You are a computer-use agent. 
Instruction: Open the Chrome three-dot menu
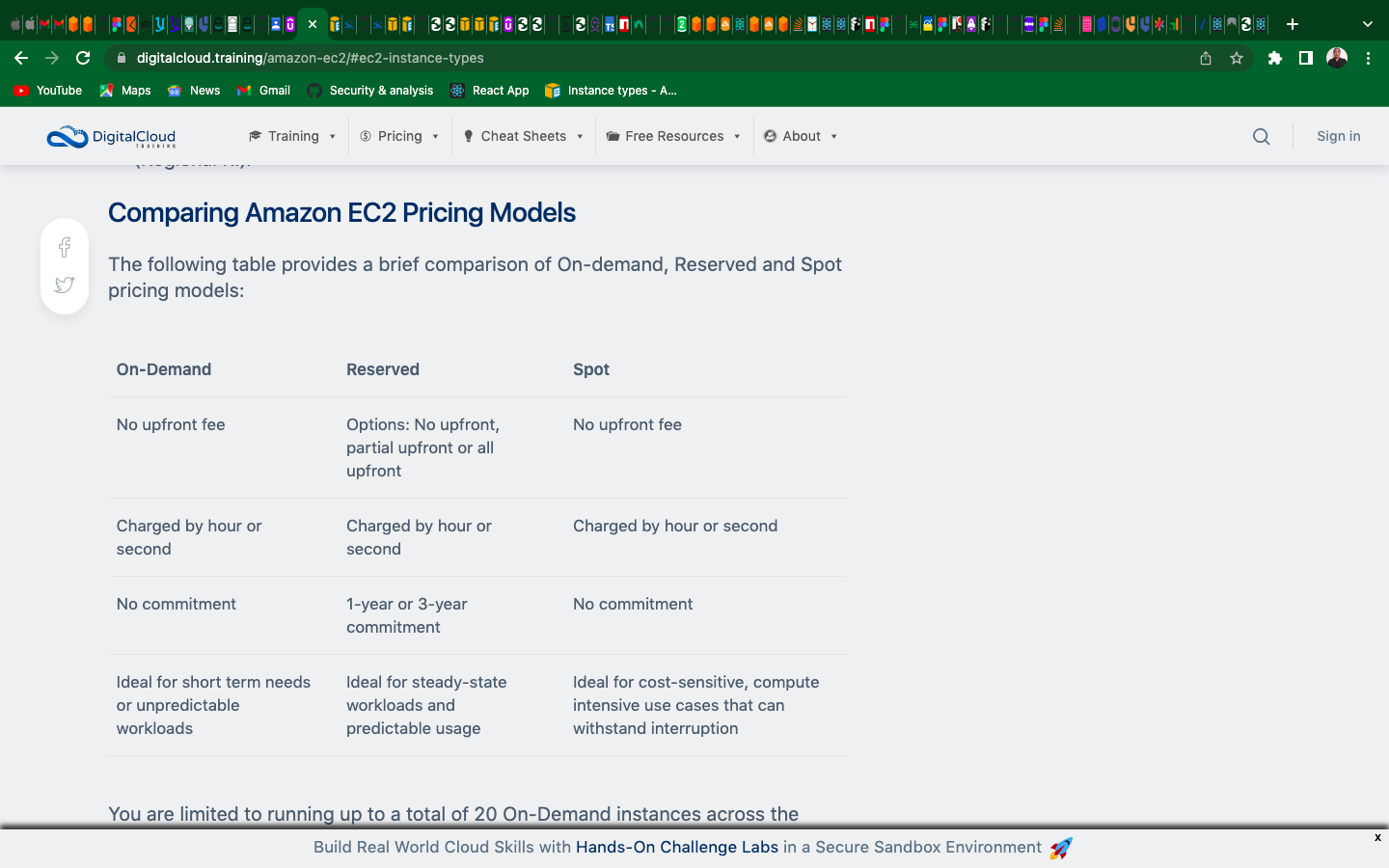coord(1368,58)
